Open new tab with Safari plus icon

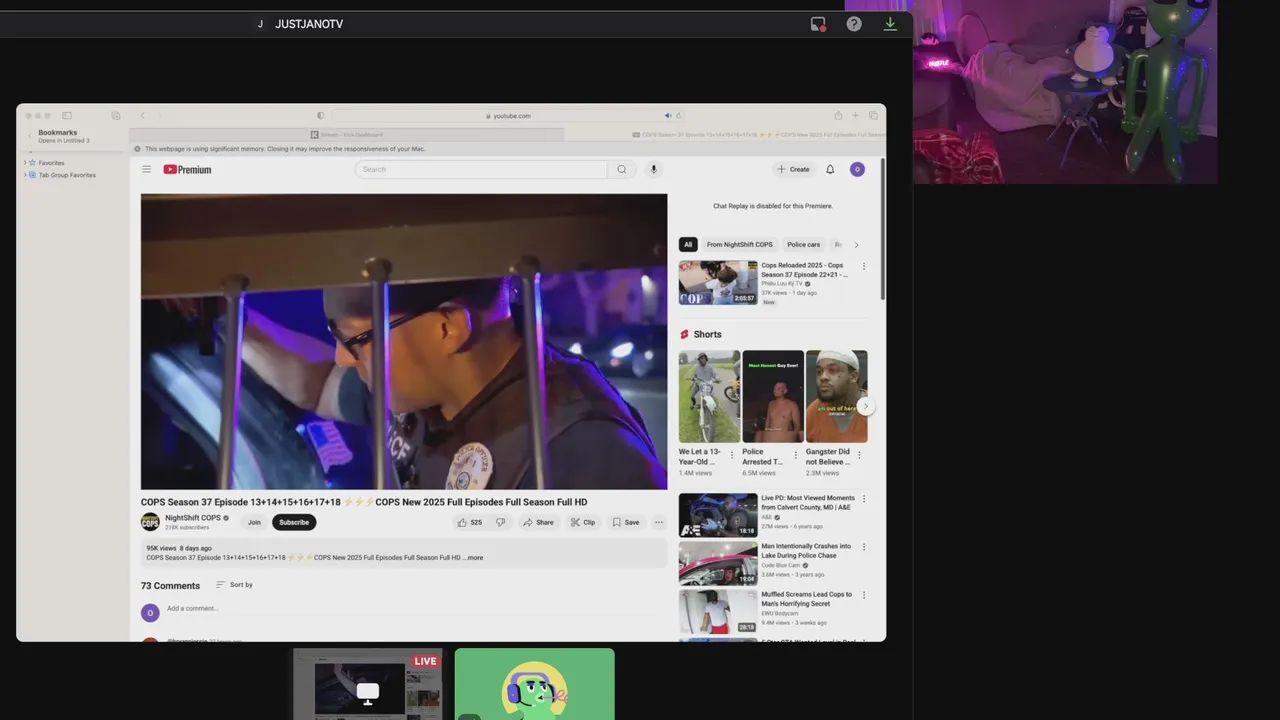click(x=855, y=116)
